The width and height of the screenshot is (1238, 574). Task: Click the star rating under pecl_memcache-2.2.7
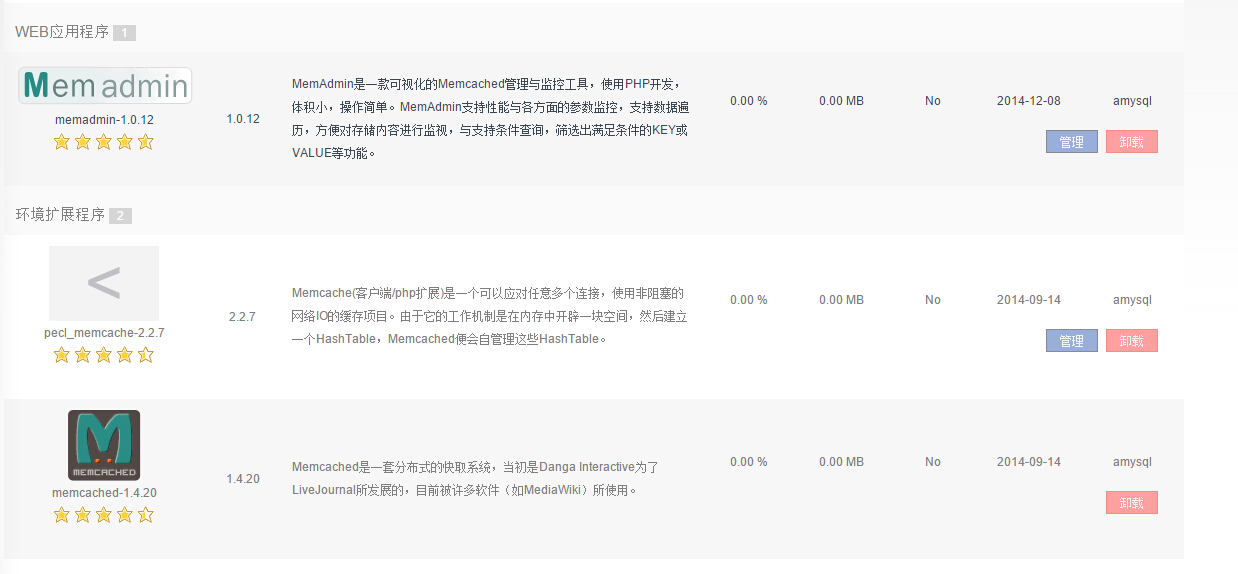tap(104, 355)
